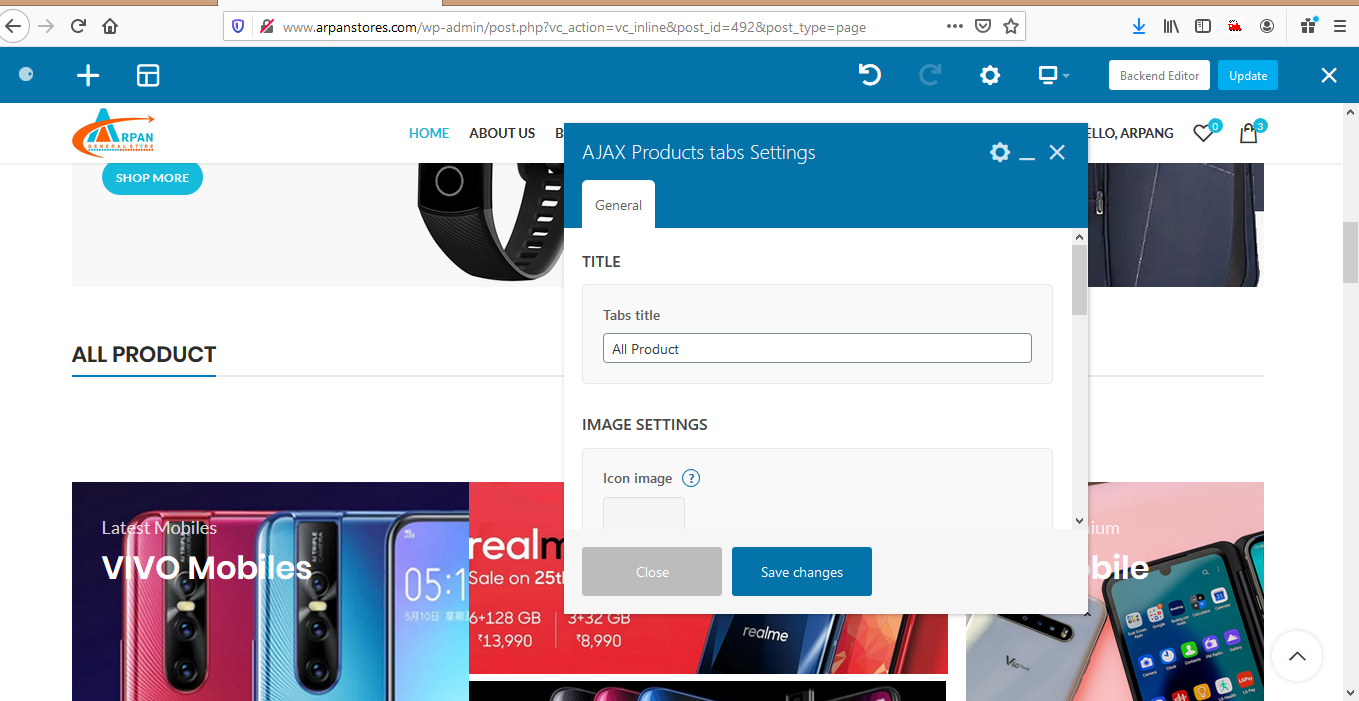Click the scroll-to-top arrow button
This screenshot has height=701, width=1359.
click(x=1297, y=656)
